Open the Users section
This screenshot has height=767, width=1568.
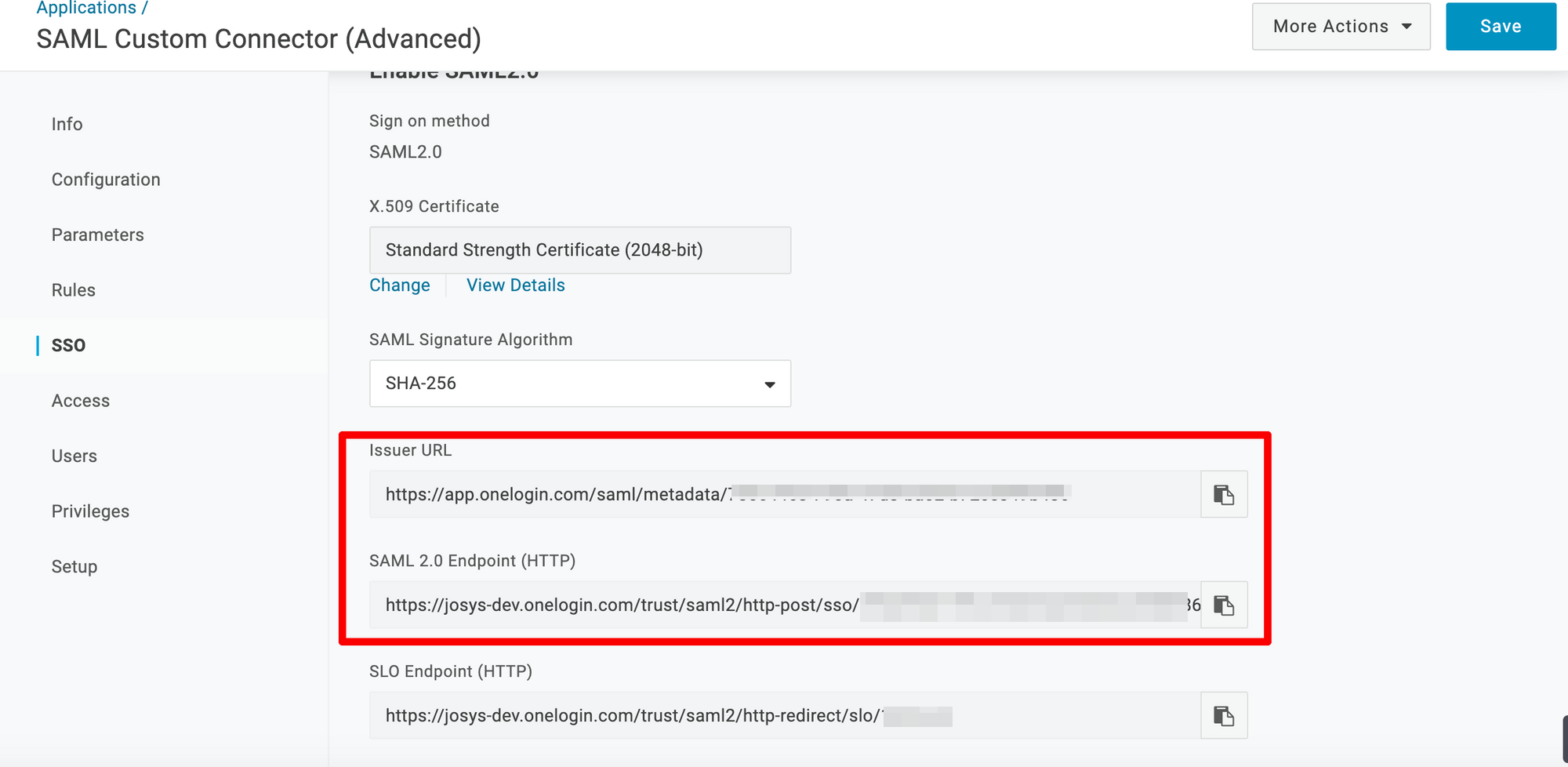pyautogui.click(x=74, y=456)
